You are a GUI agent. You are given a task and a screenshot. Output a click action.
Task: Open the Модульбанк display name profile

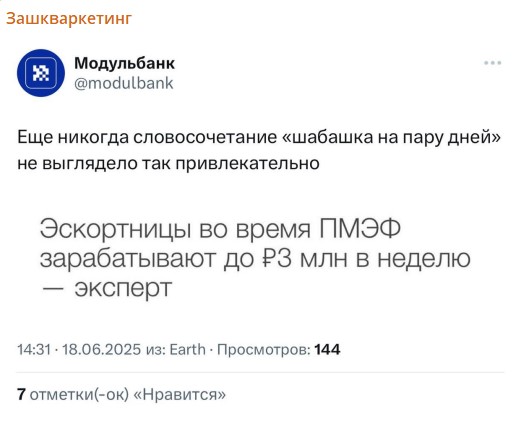(x=124, y=63)
